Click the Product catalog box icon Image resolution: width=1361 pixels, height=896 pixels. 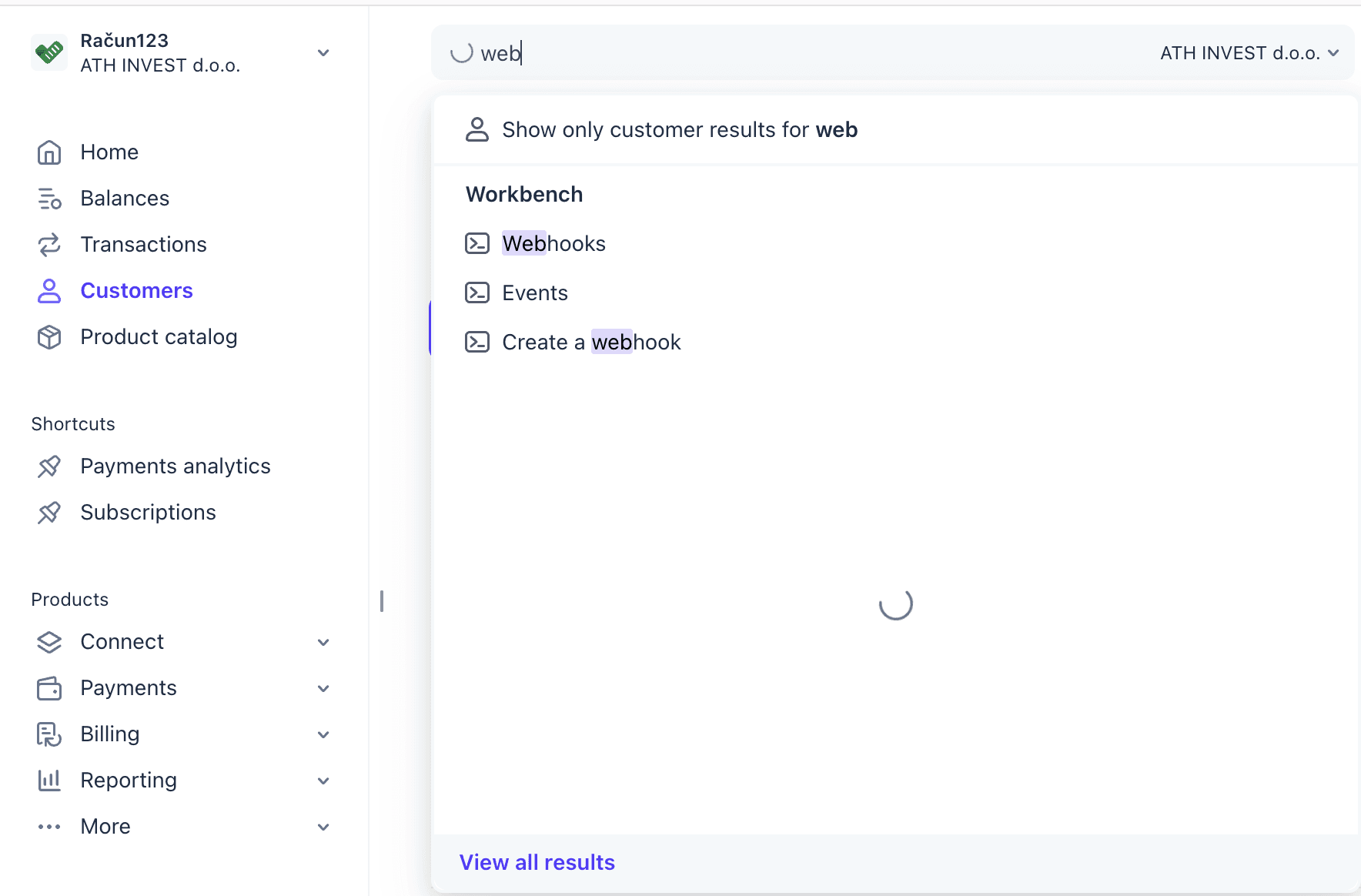point(49,336)
